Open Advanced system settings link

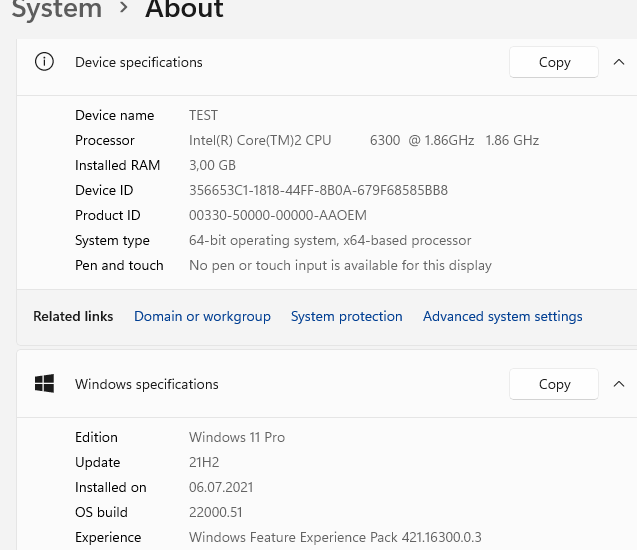503,316
